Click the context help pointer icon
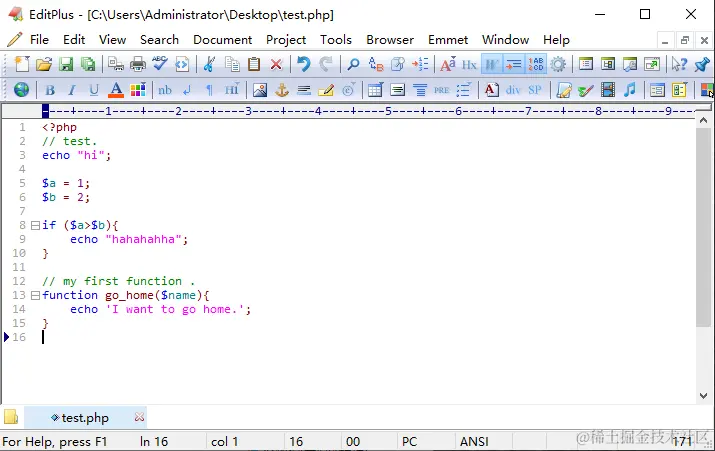The width and height of the screenshot is (715, 451). pos(679,64)
